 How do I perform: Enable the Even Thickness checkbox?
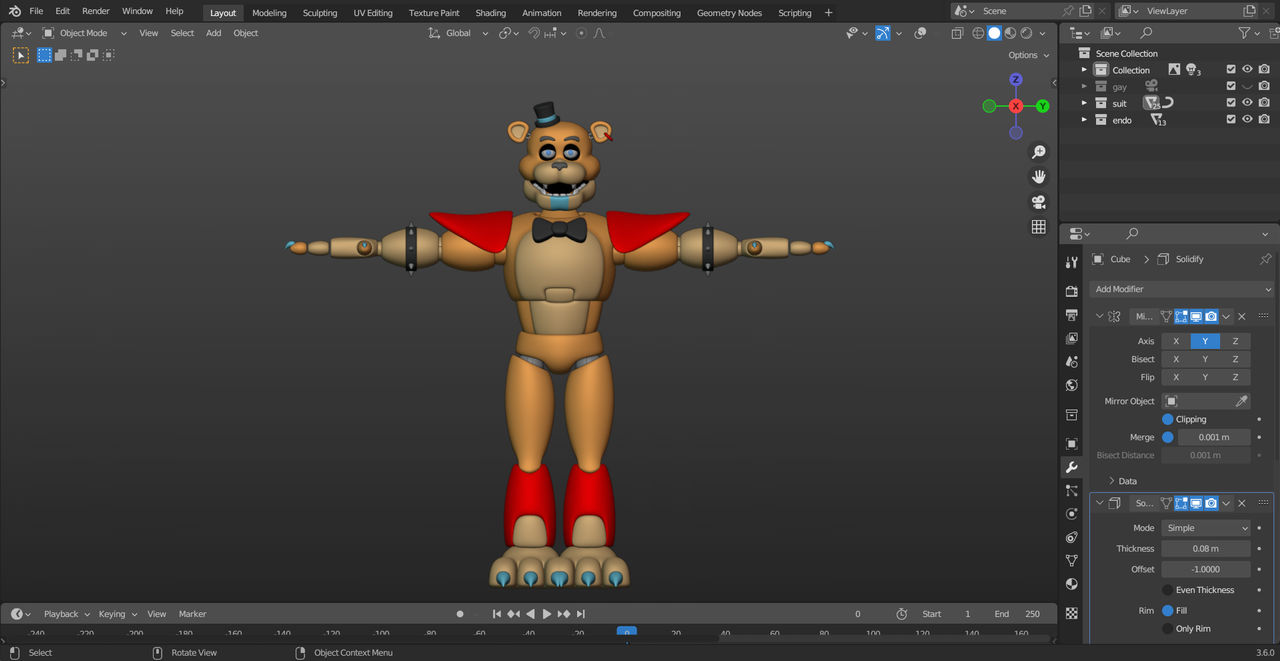tap(1168, 590)
